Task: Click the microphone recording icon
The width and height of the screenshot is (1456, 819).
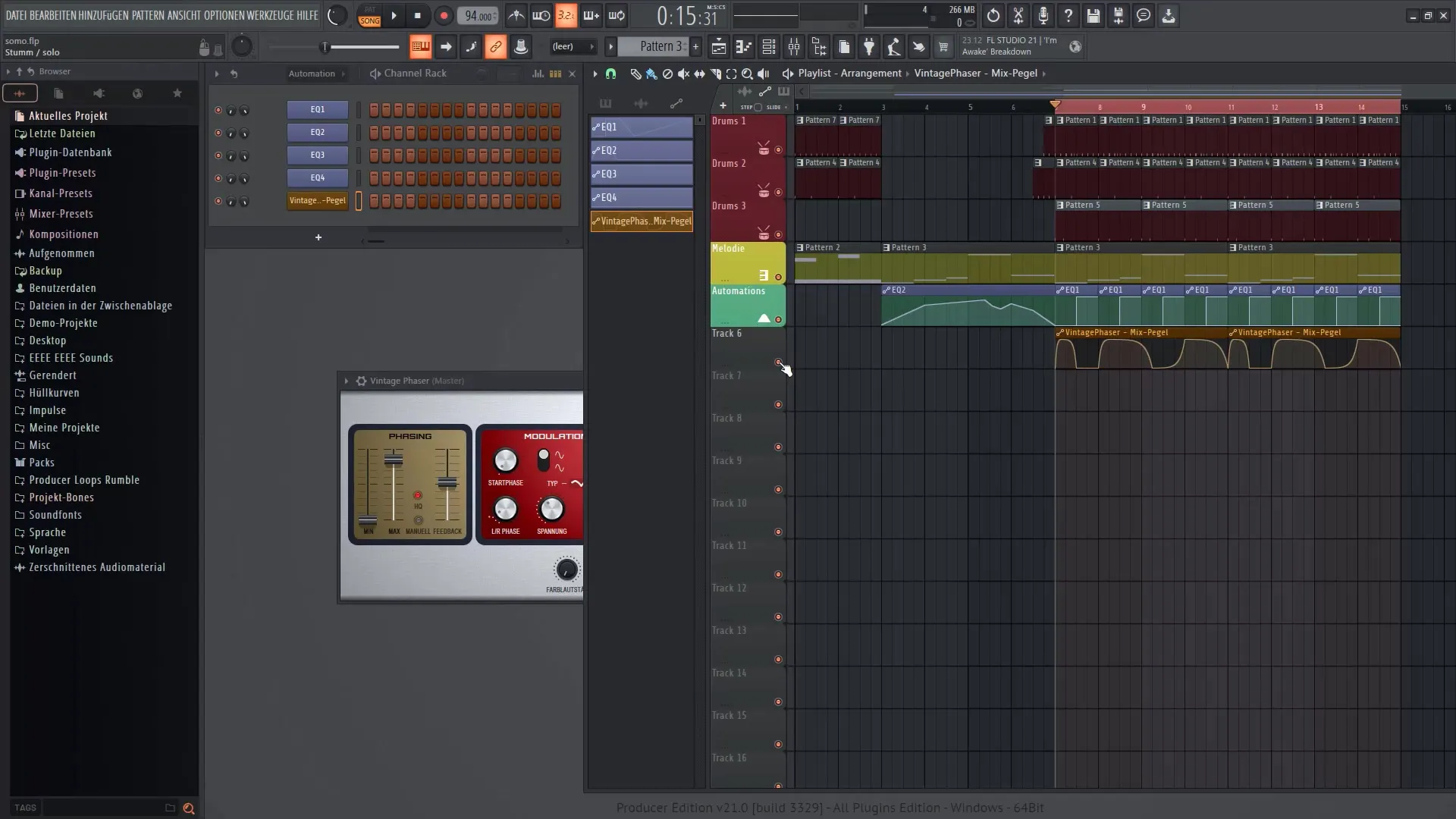Action: point(1043,15)
